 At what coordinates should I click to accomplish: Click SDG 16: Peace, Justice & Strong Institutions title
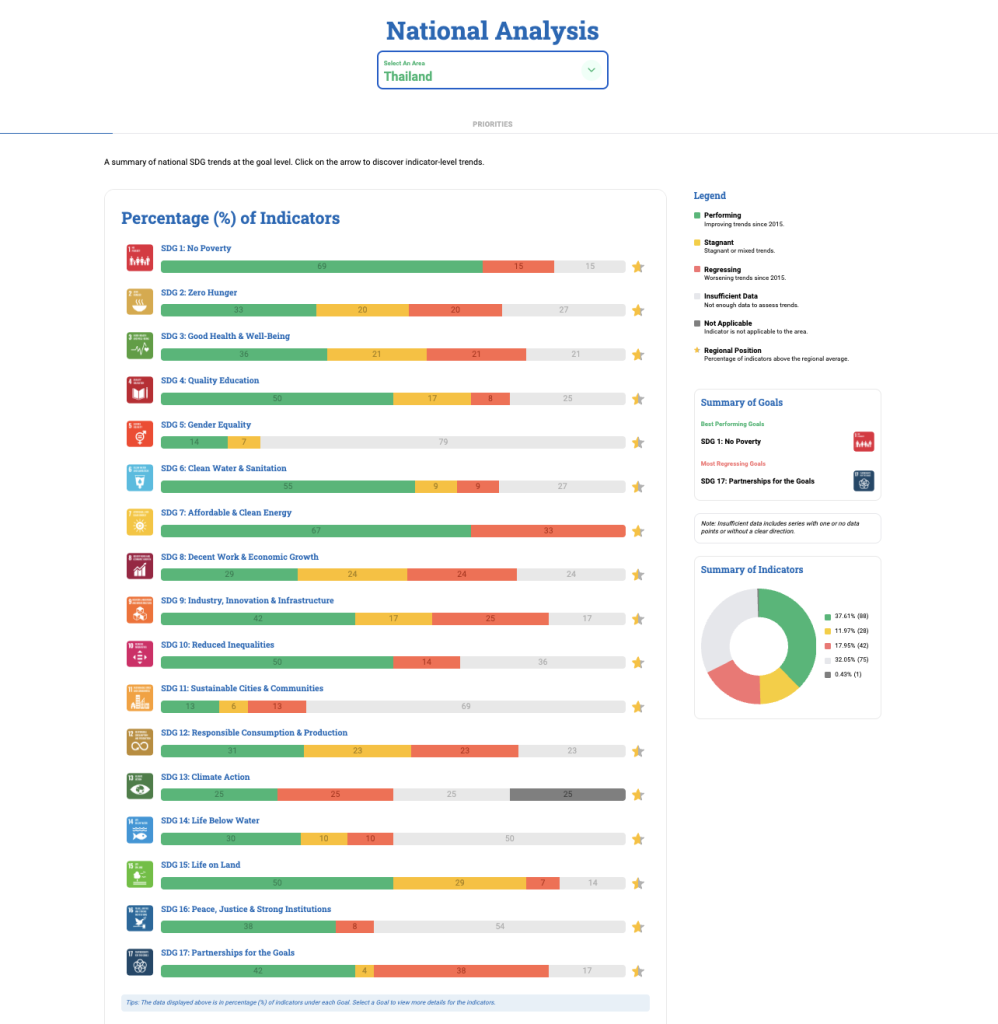pyautogui.click(x=246, y=909)
